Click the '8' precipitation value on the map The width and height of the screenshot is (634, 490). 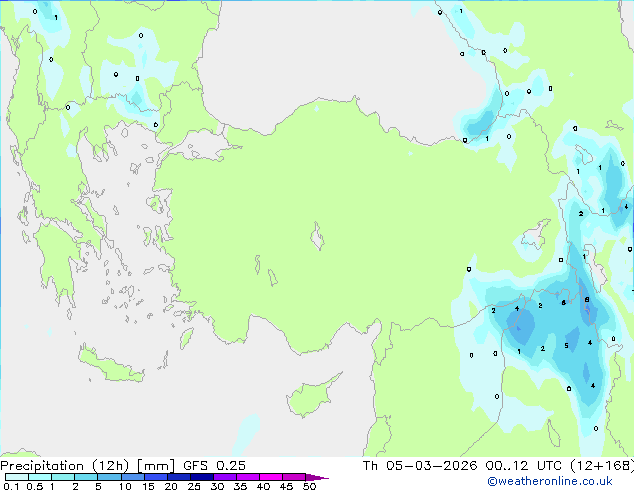click(587, 300)
